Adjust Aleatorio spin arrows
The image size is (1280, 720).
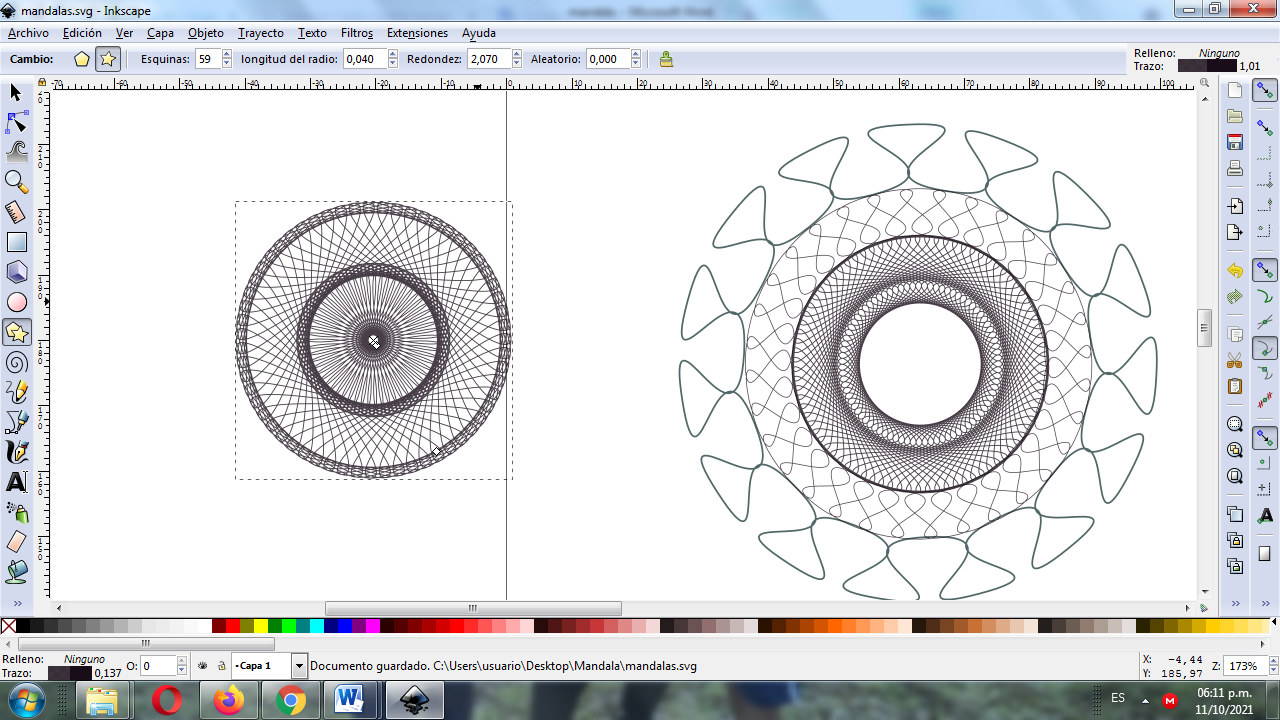click(637, 59)
